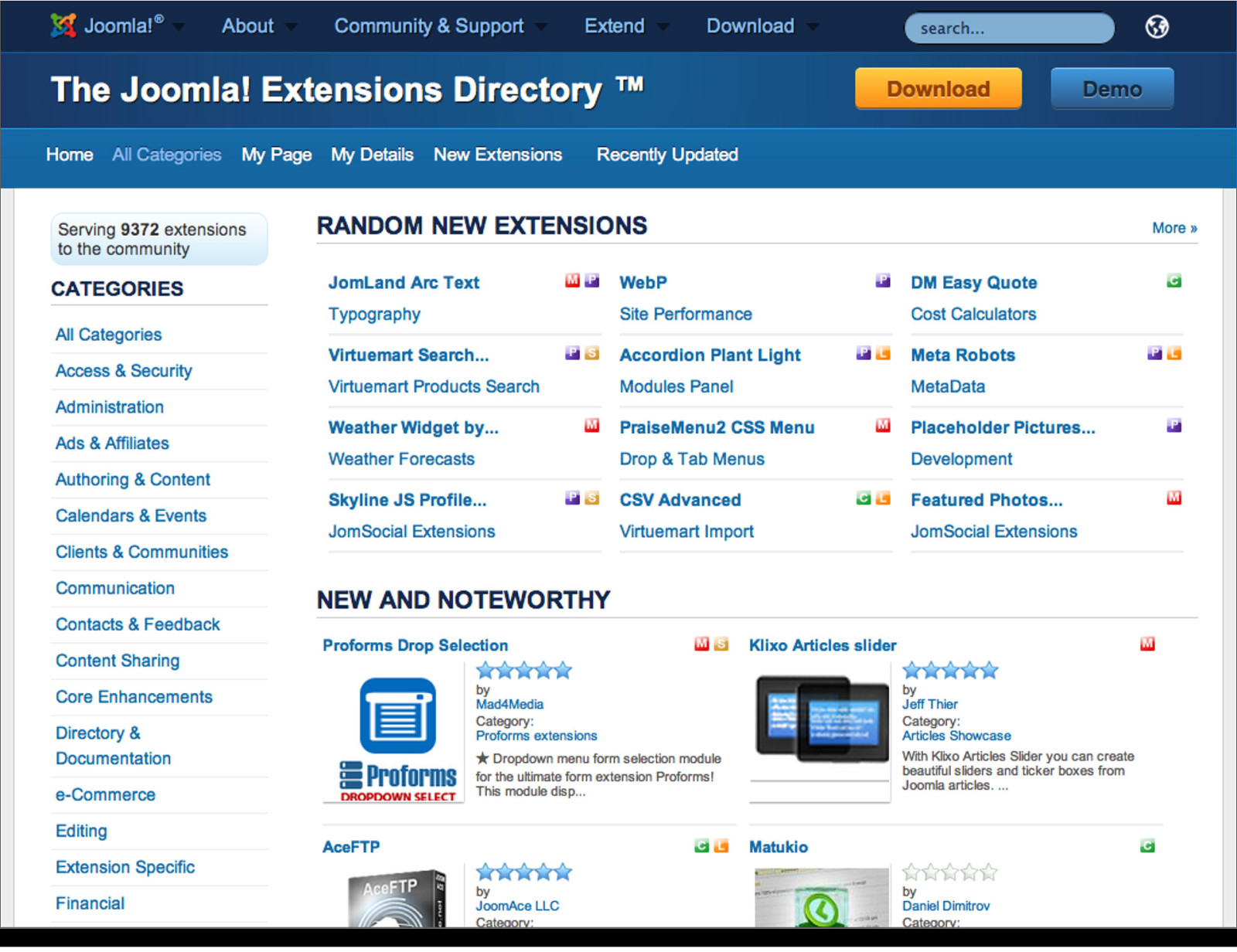
Task: Open the Mad4Media author link
Action: point(509,704)
